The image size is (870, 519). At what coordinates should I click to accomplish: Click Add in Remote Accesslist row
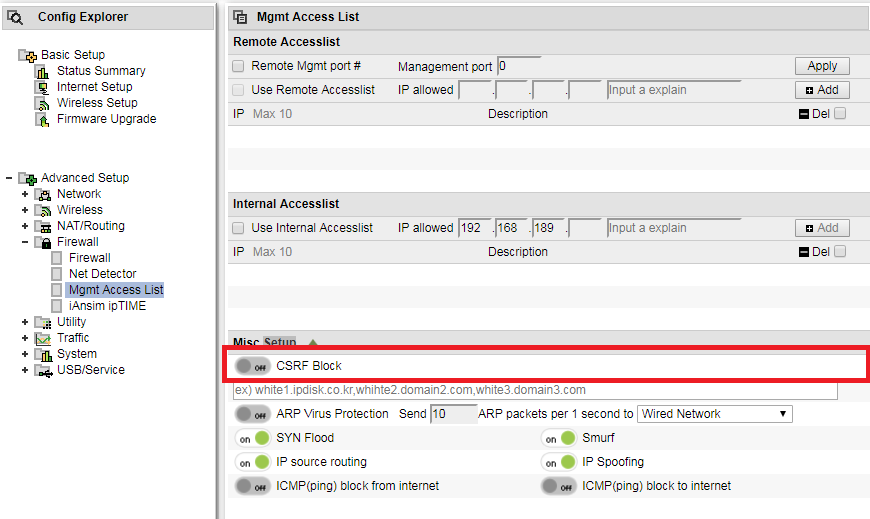(x=822, y=90)
